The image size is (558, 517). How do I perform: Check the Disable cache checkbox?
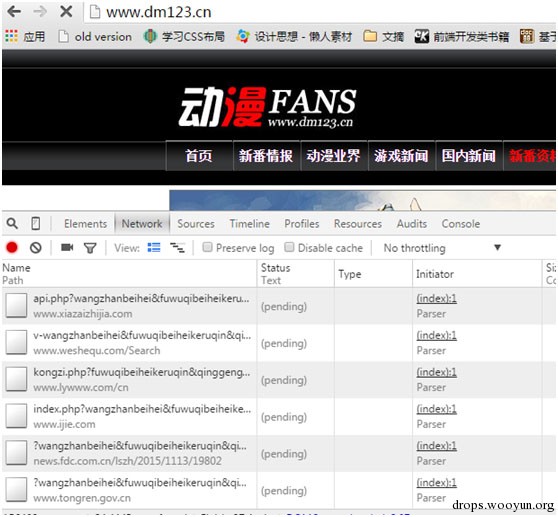pos(289,247)
